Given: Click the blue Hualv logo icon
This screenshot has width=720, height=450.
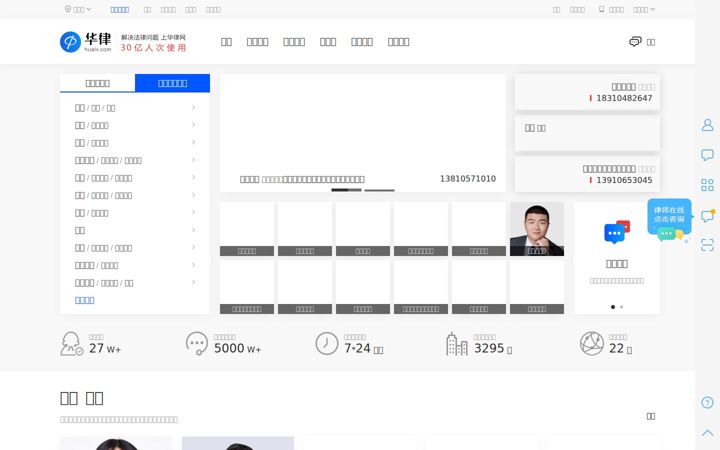Looking at the screenshot, I should pyautogui.click(x=70, y=42).
